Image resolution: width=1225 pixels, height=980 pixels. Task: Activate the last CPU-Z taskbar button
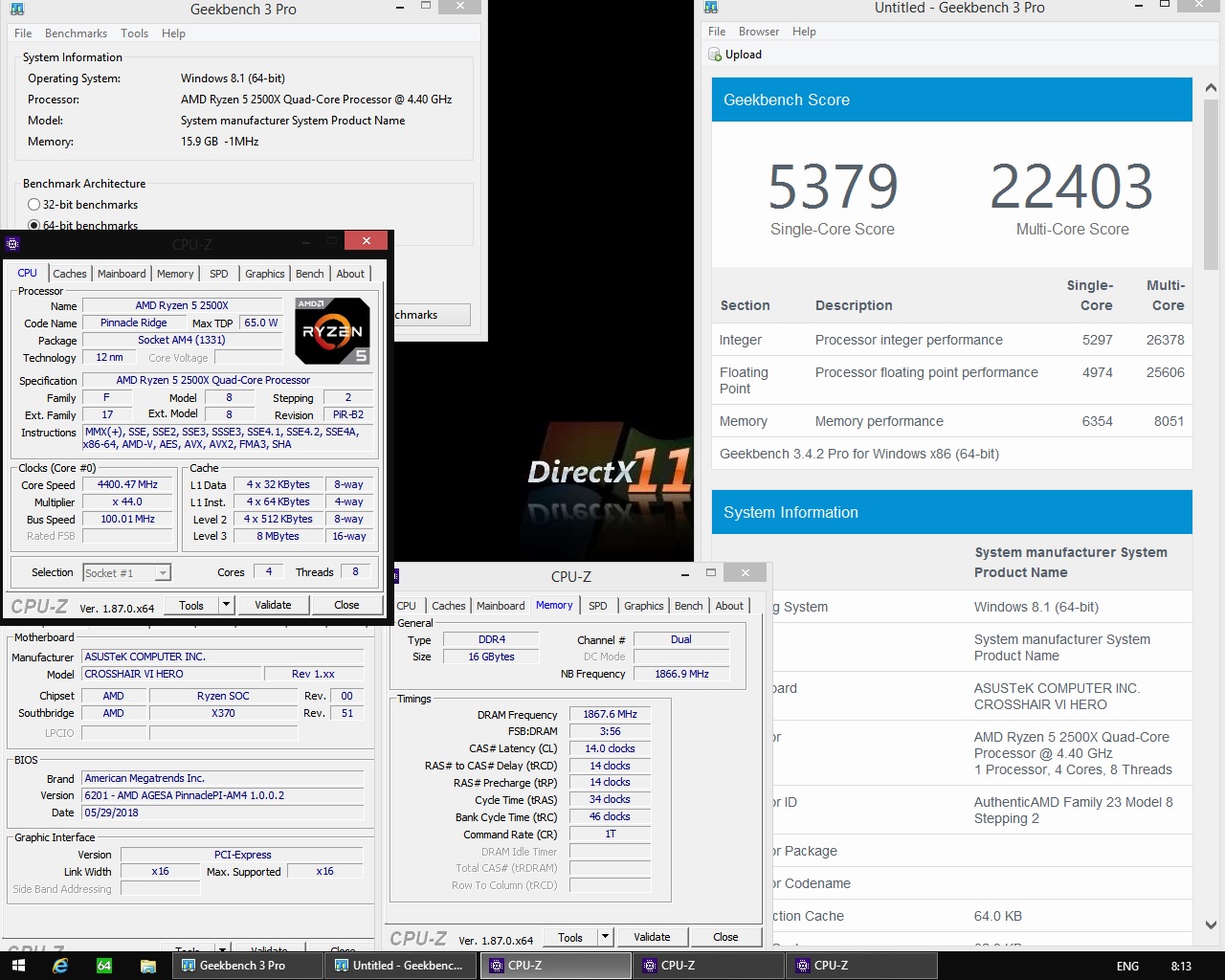click(861, 966)
